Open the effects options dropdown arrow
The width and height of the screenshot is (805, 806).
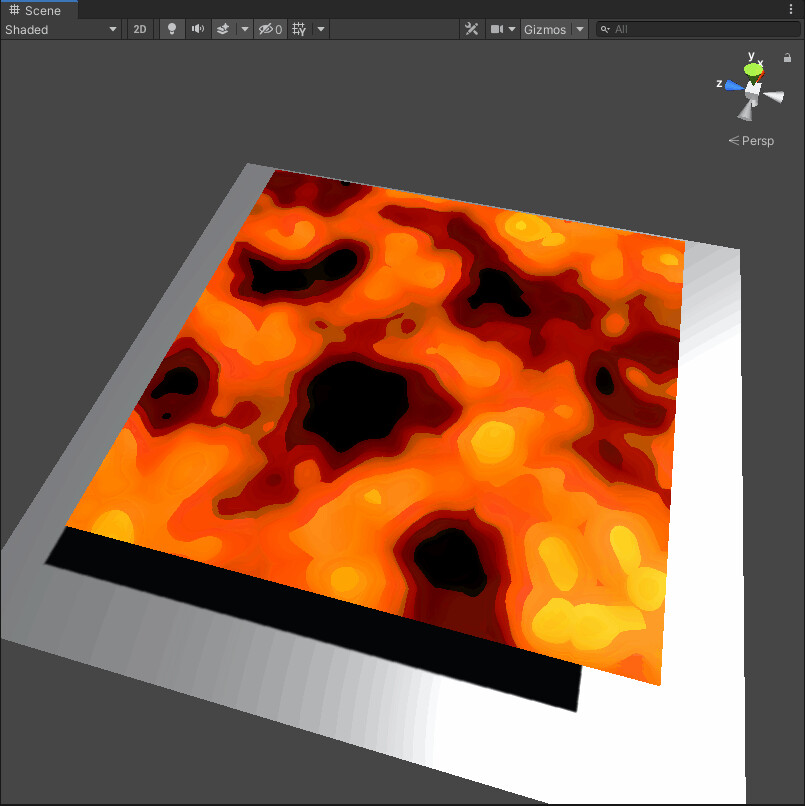click(244, 29)
